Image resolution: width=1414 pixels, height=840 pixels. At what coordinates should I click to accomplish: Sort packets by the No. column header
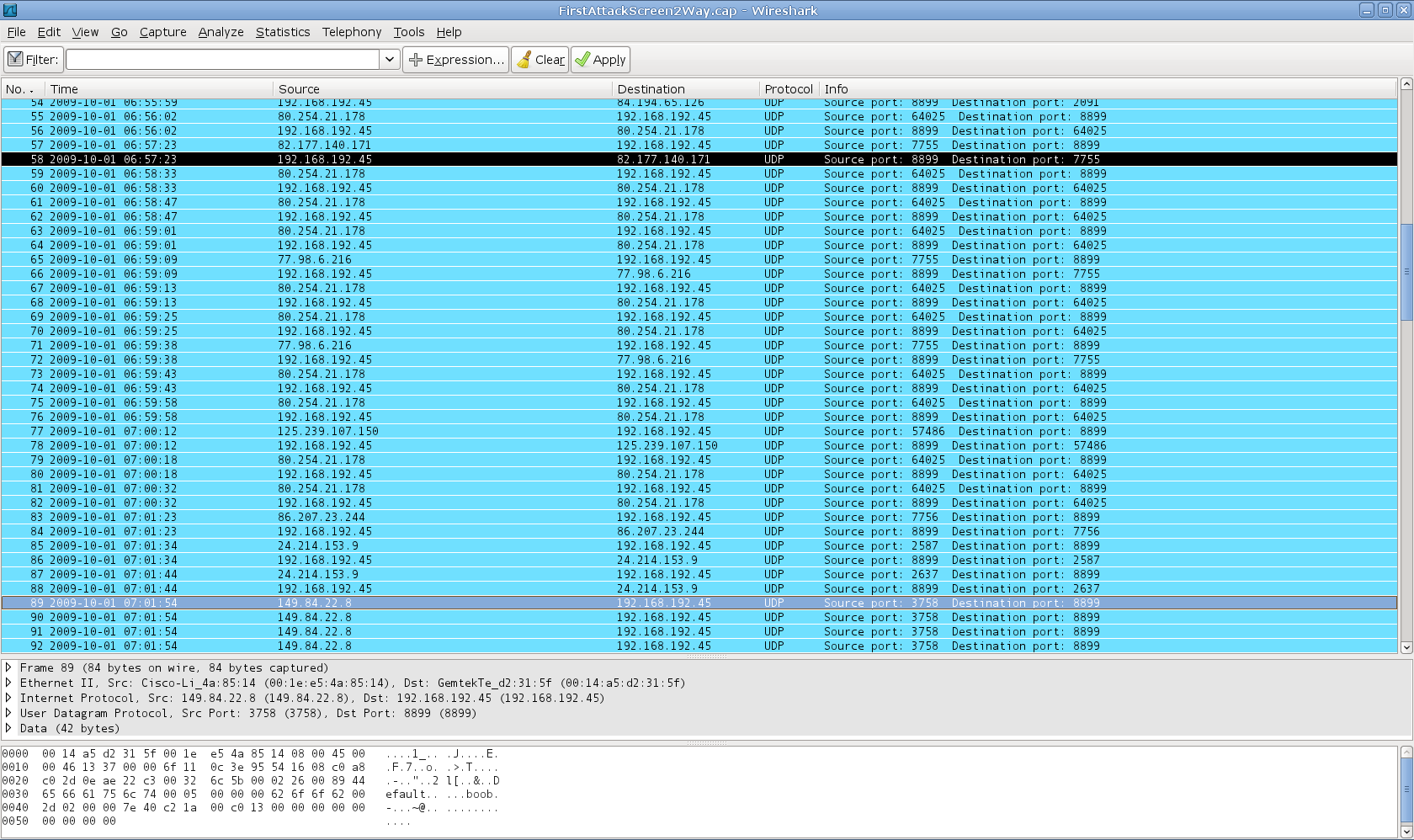pyautogui.click(x=23, y=88)
